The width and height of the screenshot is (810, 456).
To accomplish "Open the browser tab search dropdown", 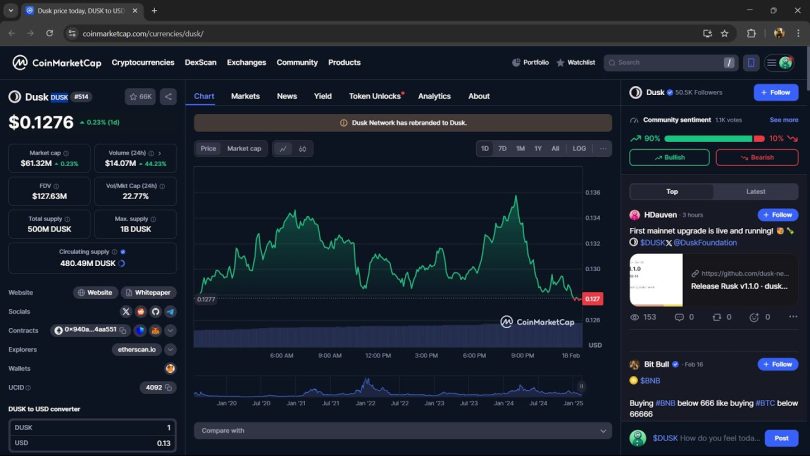I will click(x=10, y=10).
